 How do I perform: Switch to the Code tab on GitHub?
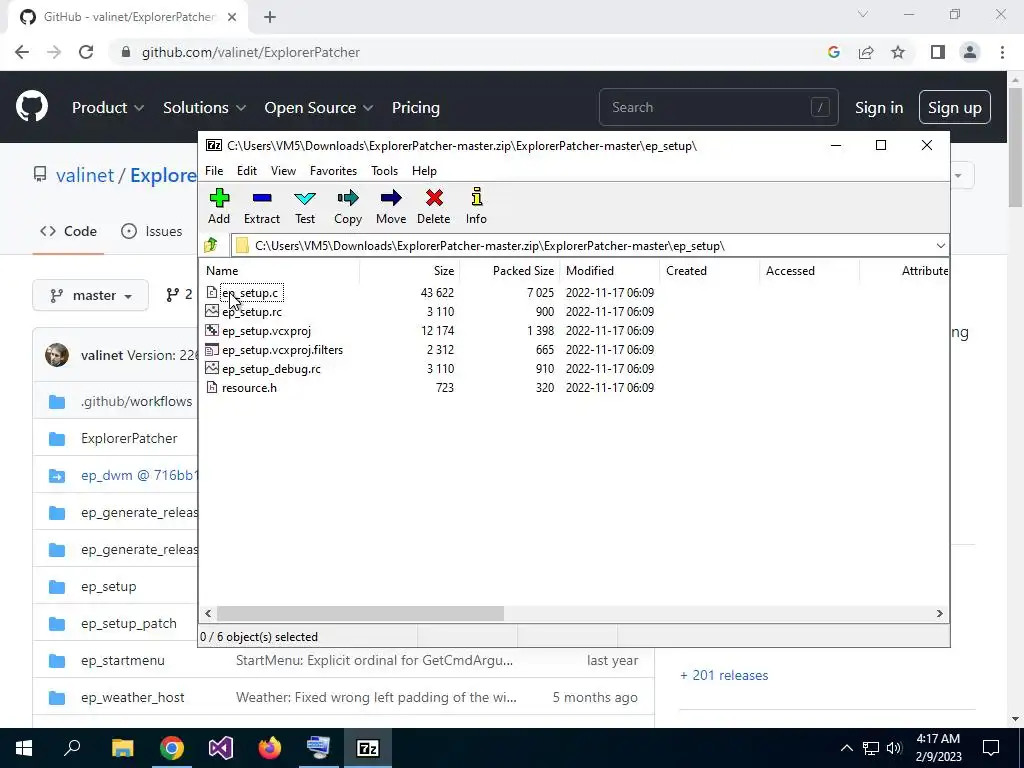point(68,231)
